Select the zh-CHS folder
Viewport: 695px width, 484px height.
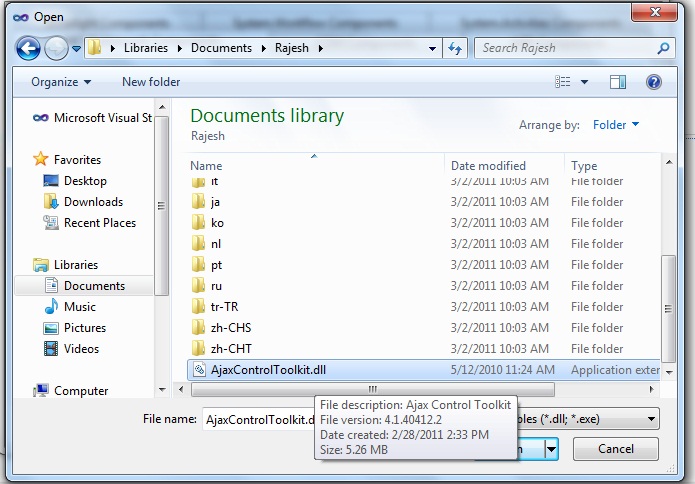click(x=423, y=328)
